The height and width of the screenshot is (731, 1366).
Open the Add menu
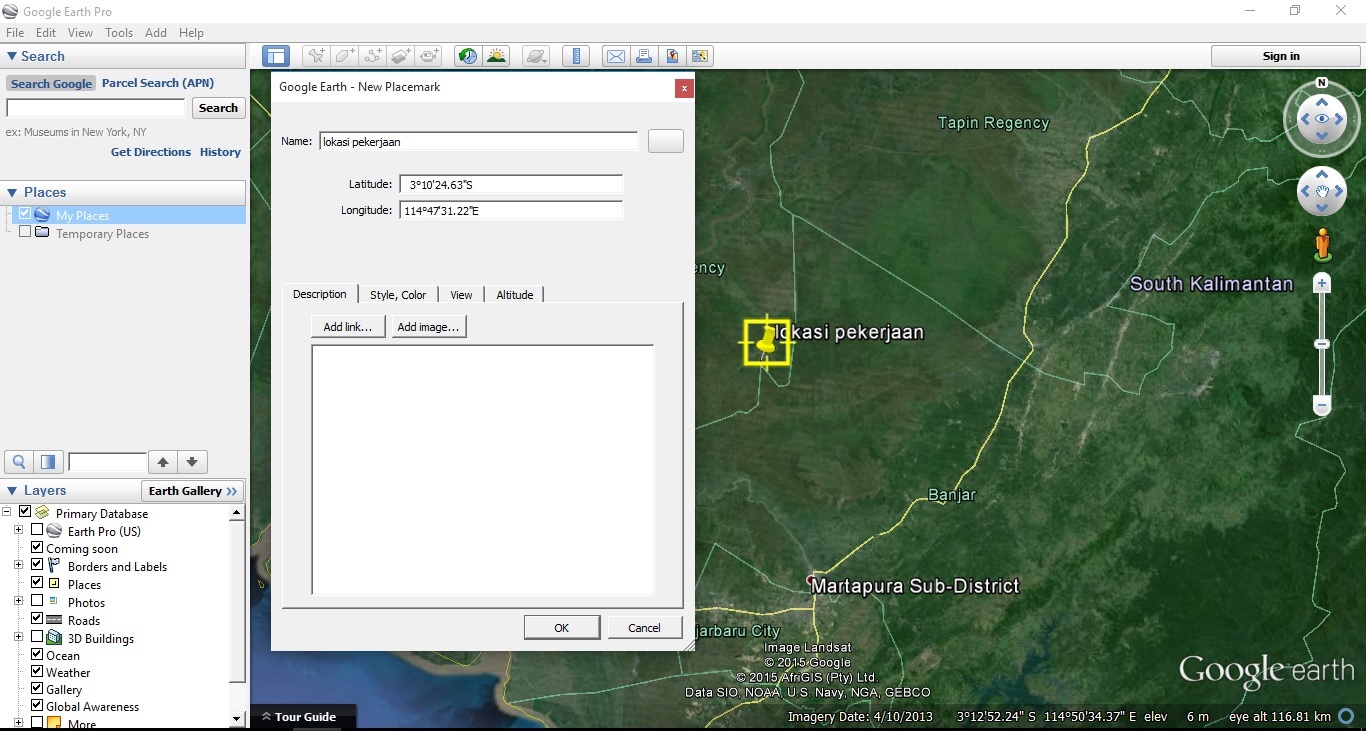pos(156,33)
